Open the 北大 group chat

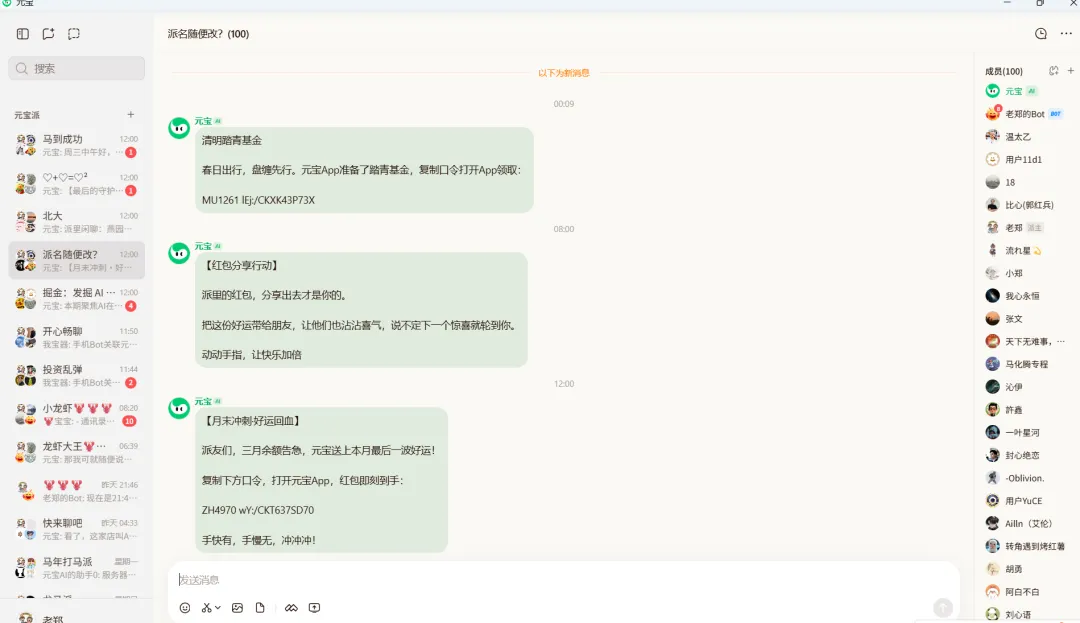(76, 222)
